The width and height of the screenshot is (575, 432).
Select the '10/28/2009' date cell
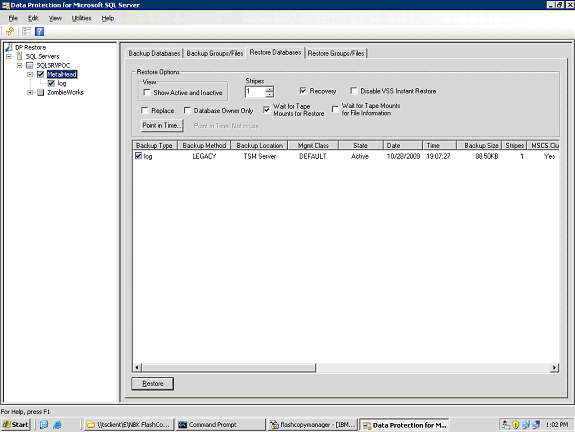[x=403, y=156]
